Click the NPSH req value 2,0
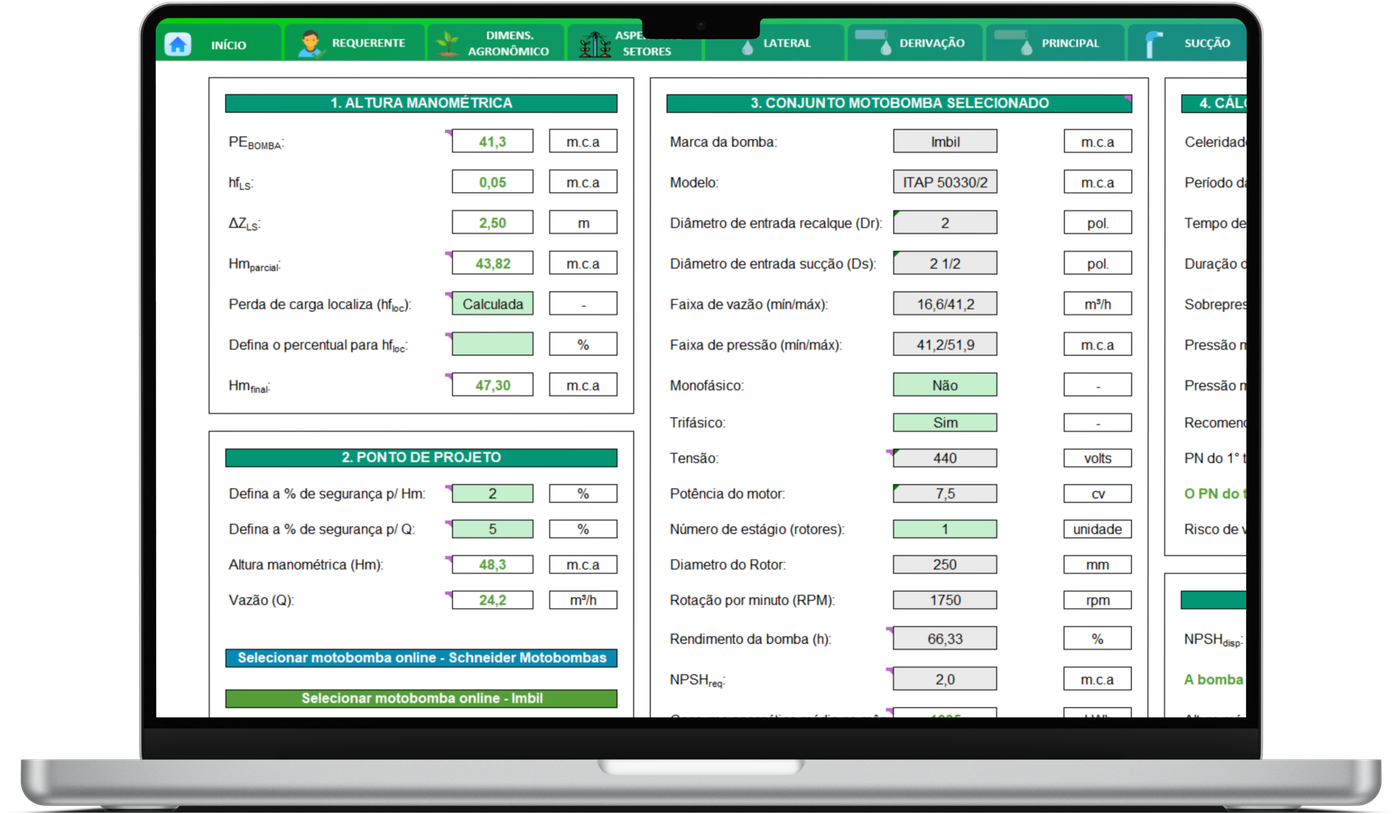Screen dimensions: 1400x814 click(x=945, y=679)
